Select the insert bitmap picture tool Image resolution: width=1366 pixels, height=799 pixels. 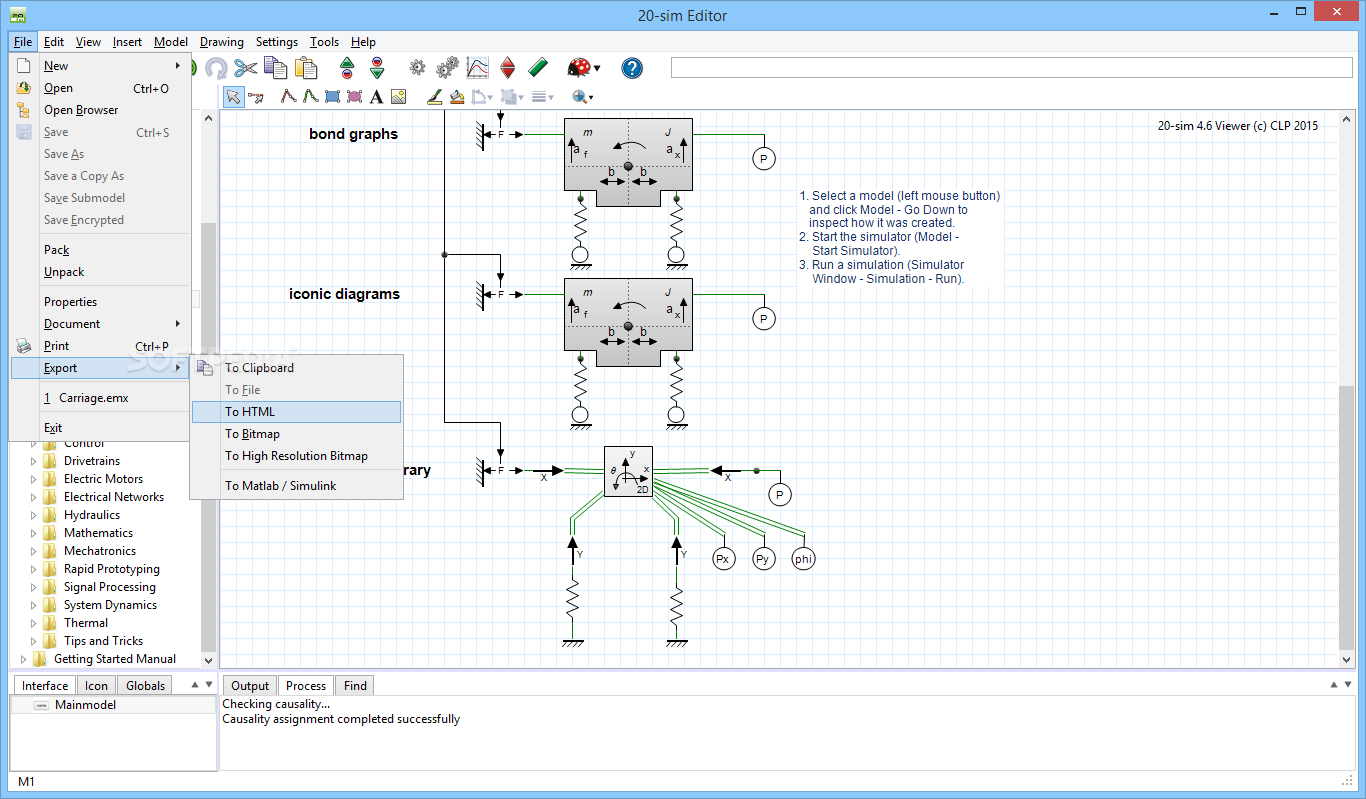click(398, 97)
